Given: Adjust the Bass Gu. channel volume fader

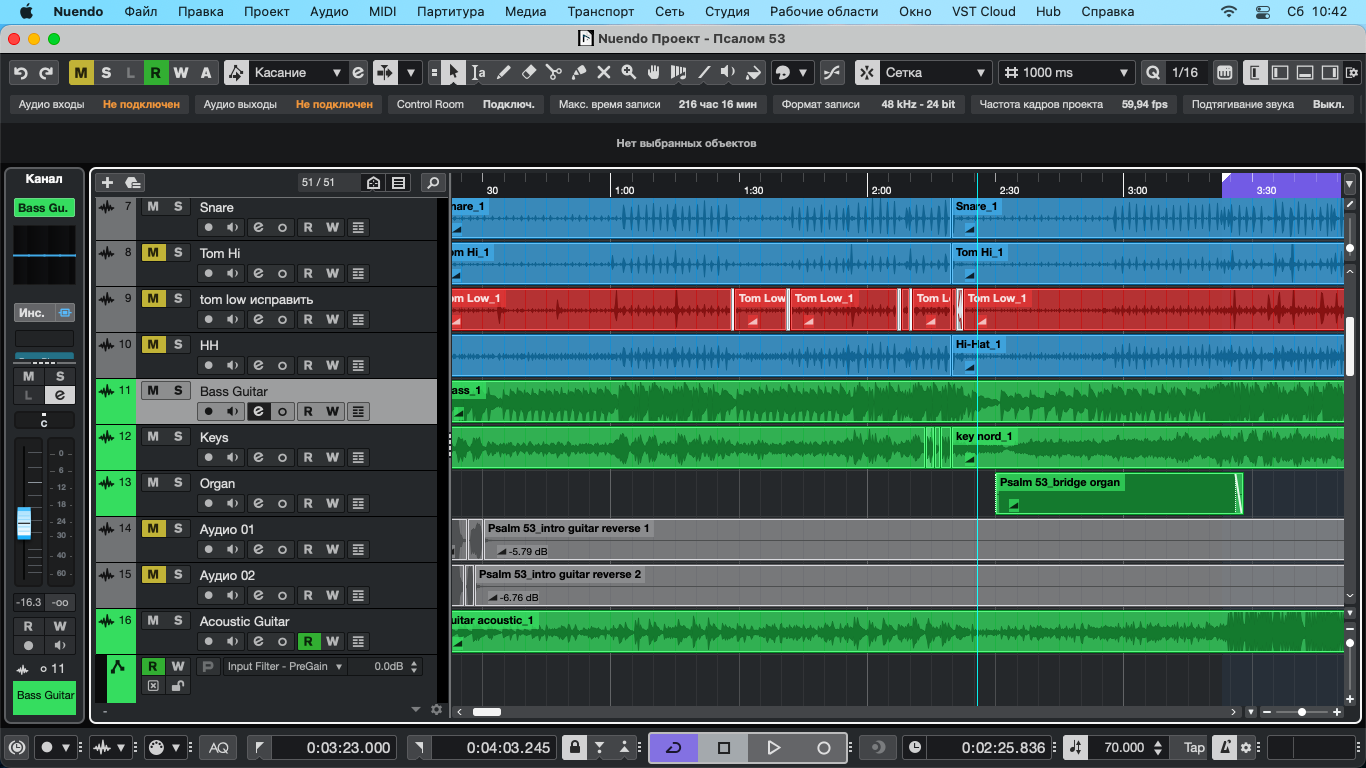Looking at the screenshot, I should pos(24,522).
